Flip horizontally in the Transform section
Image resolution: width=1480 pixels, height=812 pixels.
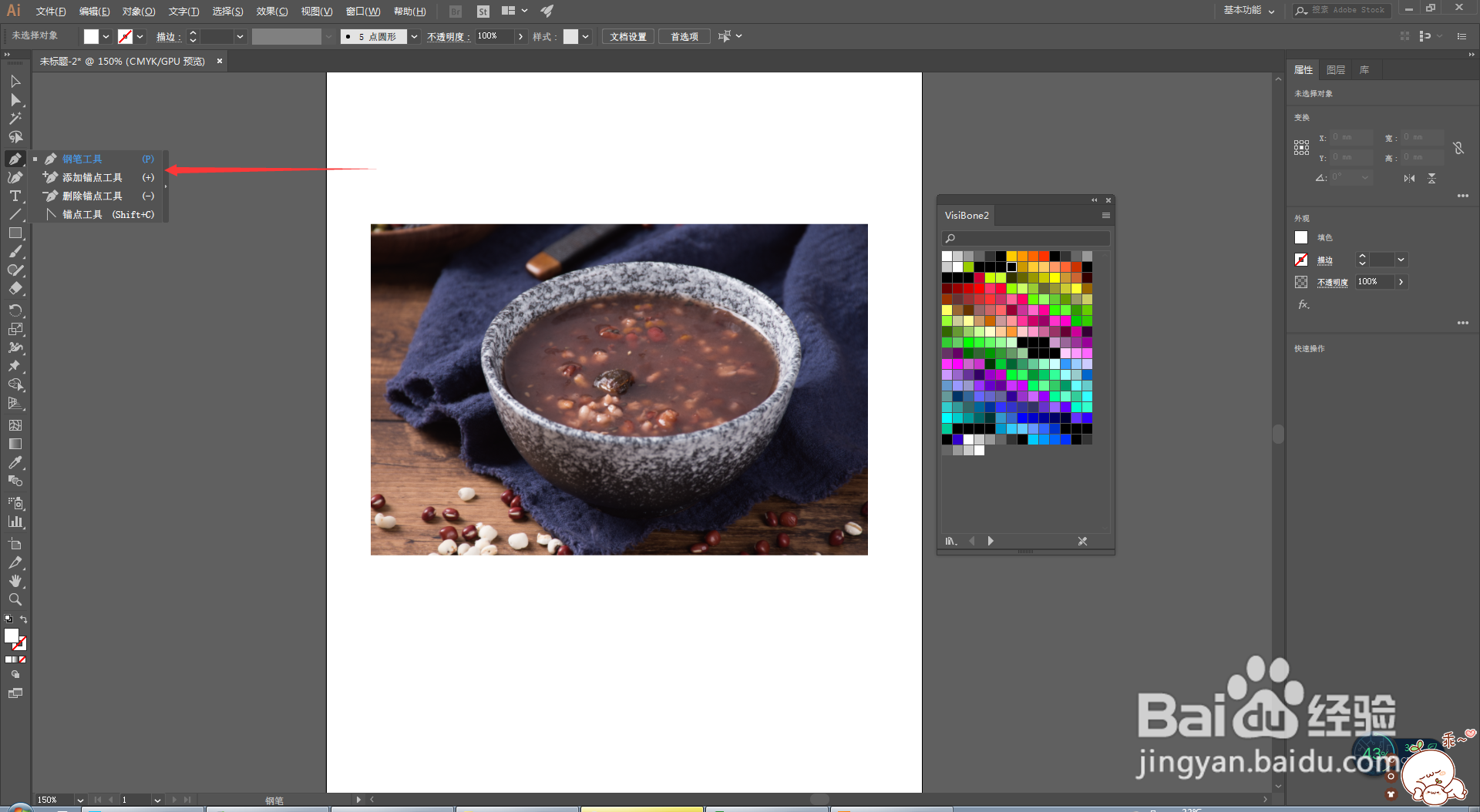pyautogui.click(x=1409, y=178)
